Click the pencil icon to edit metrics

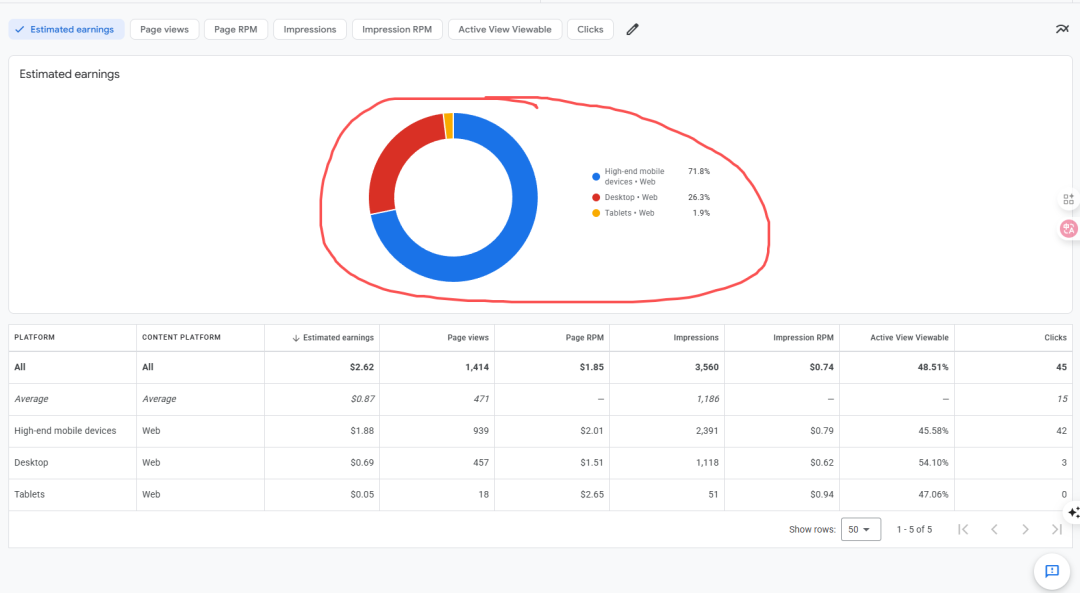[x=632, y=29]
